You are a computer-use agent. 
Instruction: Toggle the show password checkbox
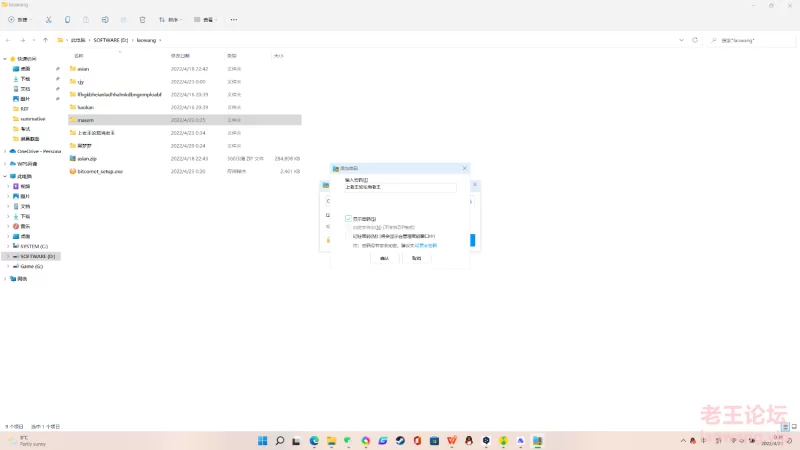coord(348,218)
